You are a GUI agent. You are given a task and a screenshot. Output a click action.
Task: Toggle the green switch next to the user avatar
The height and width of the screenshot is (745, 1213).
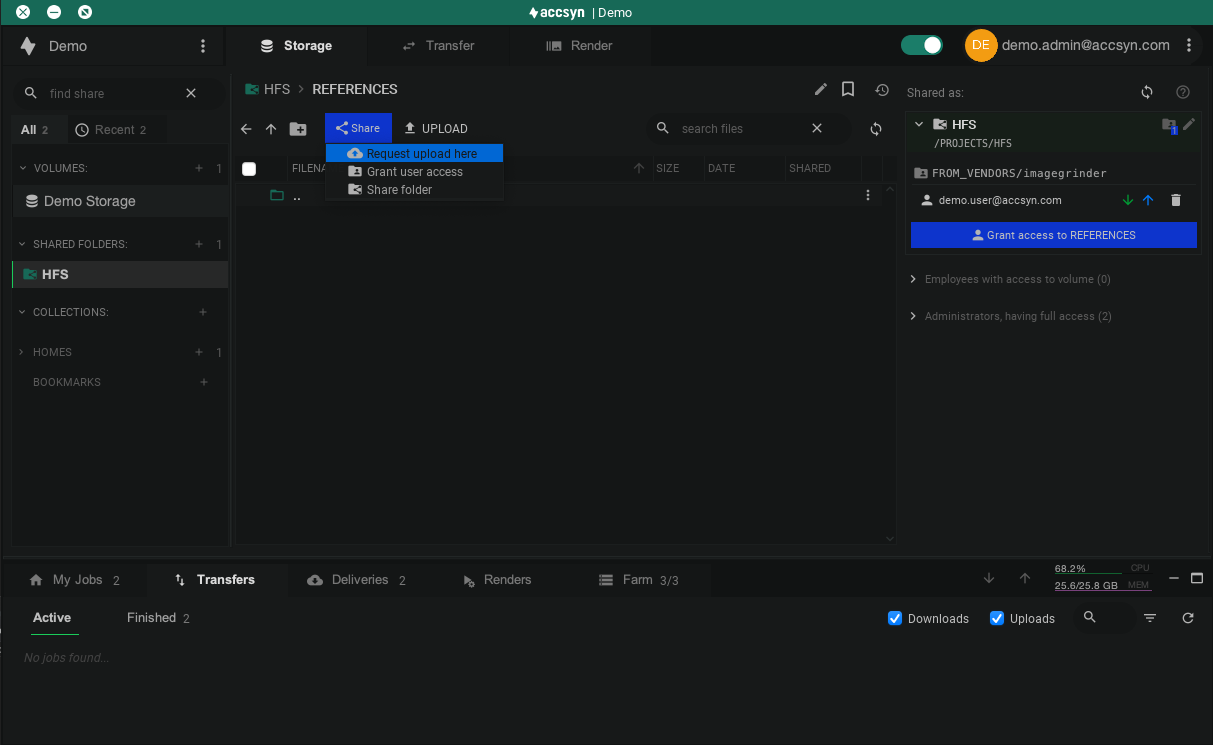tap(922, 45)
